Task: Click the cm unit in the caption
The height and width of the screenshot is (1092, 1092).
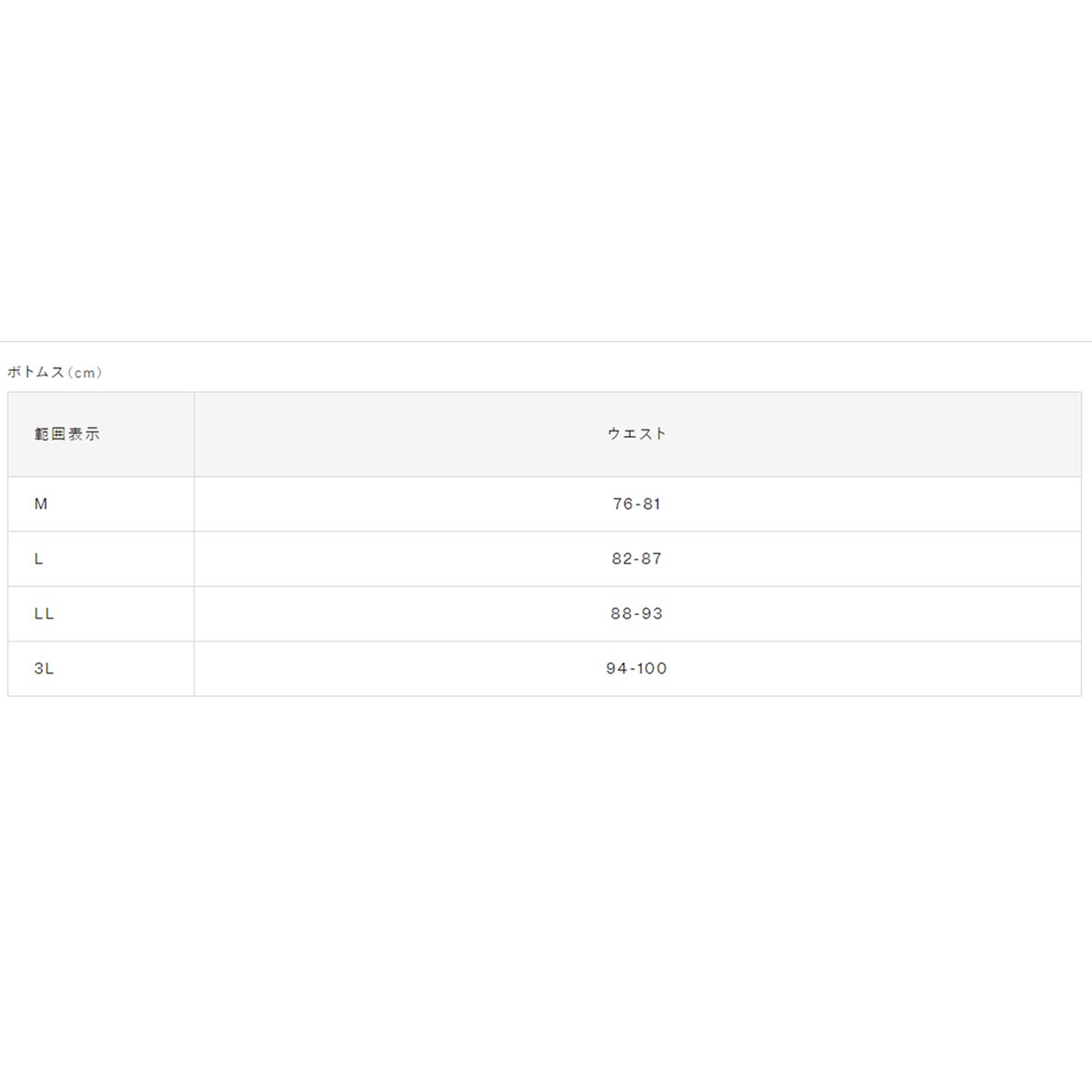Action: [84, 372]
